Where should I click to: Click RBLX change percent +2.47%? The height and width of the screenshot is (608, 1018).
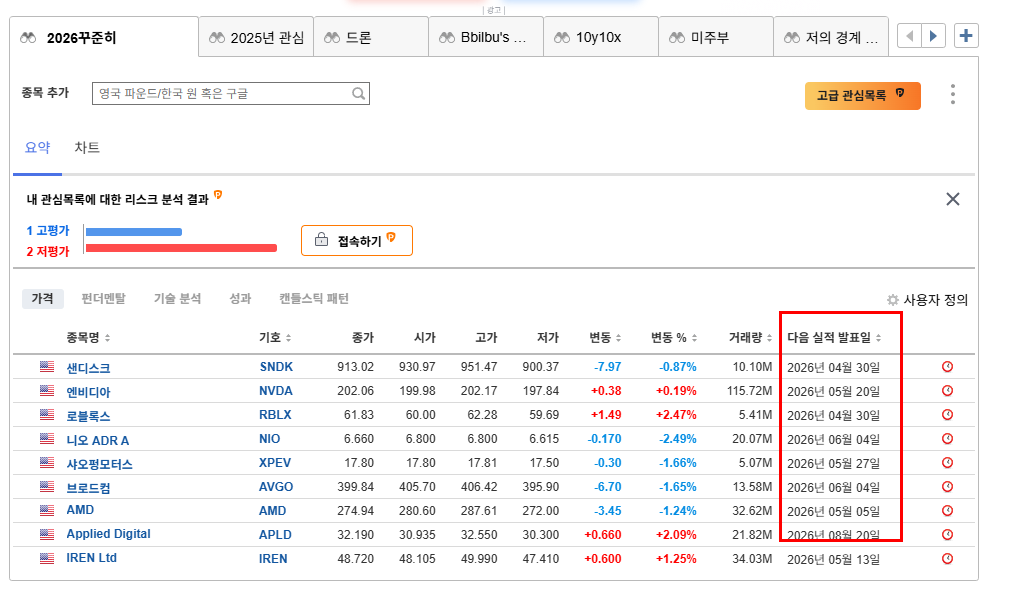(676, 415)
